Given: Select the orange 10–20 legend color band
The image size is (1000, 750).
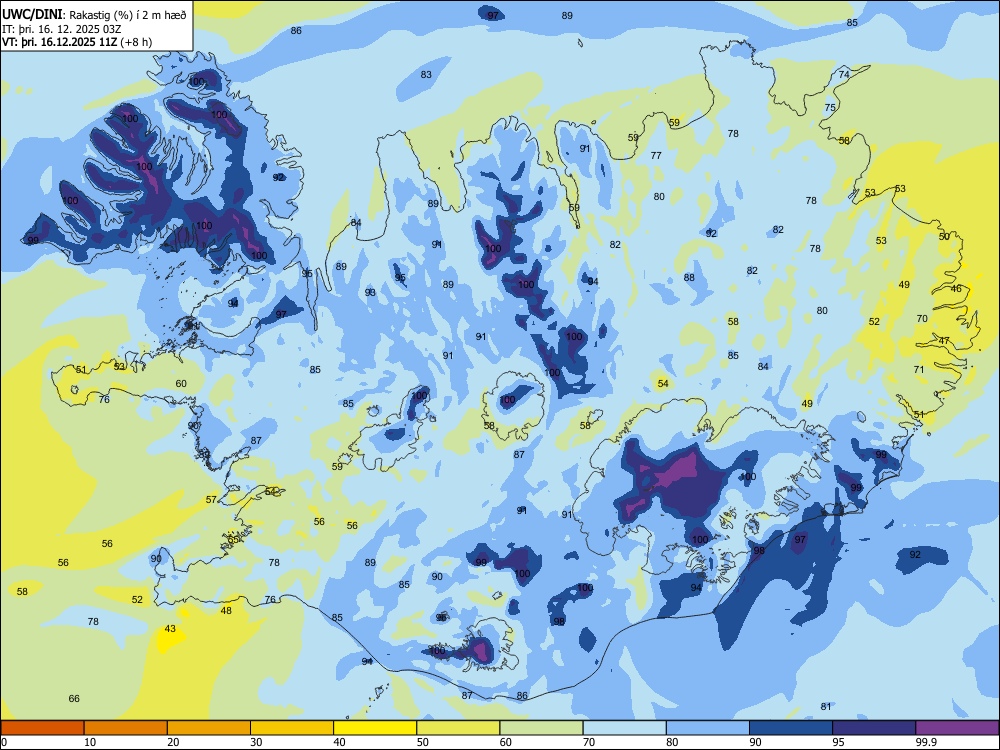Looking at the screenshot, I should click(x=126, y=728).
